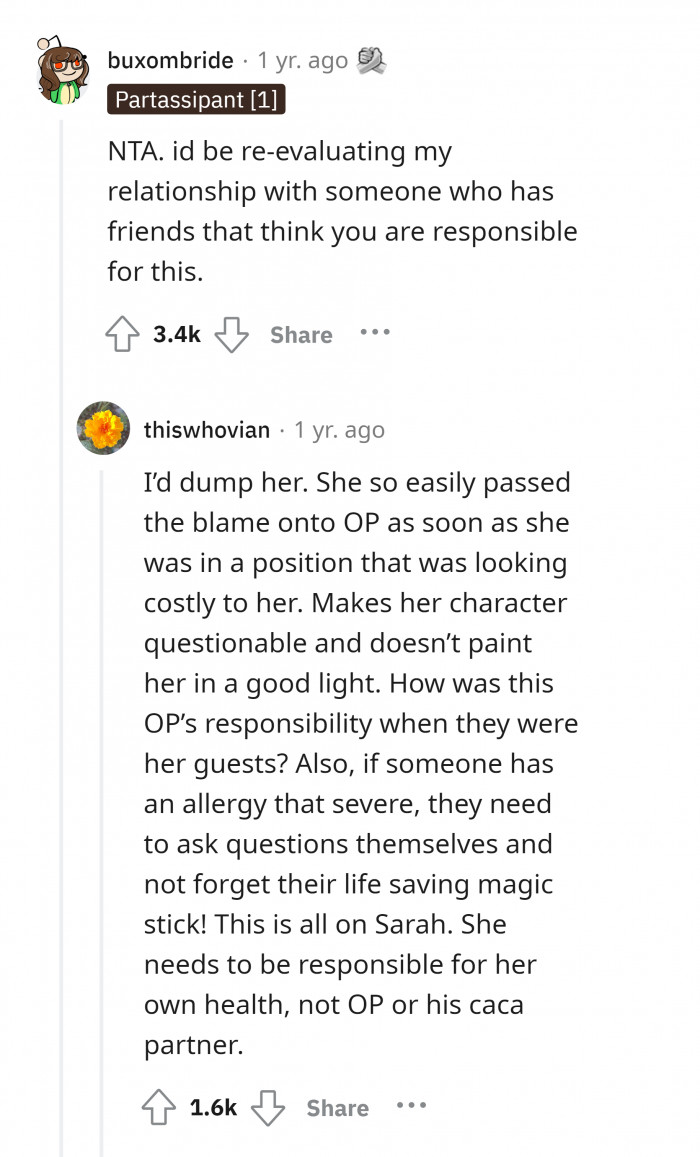Upvote buxombride's comment

122,334
